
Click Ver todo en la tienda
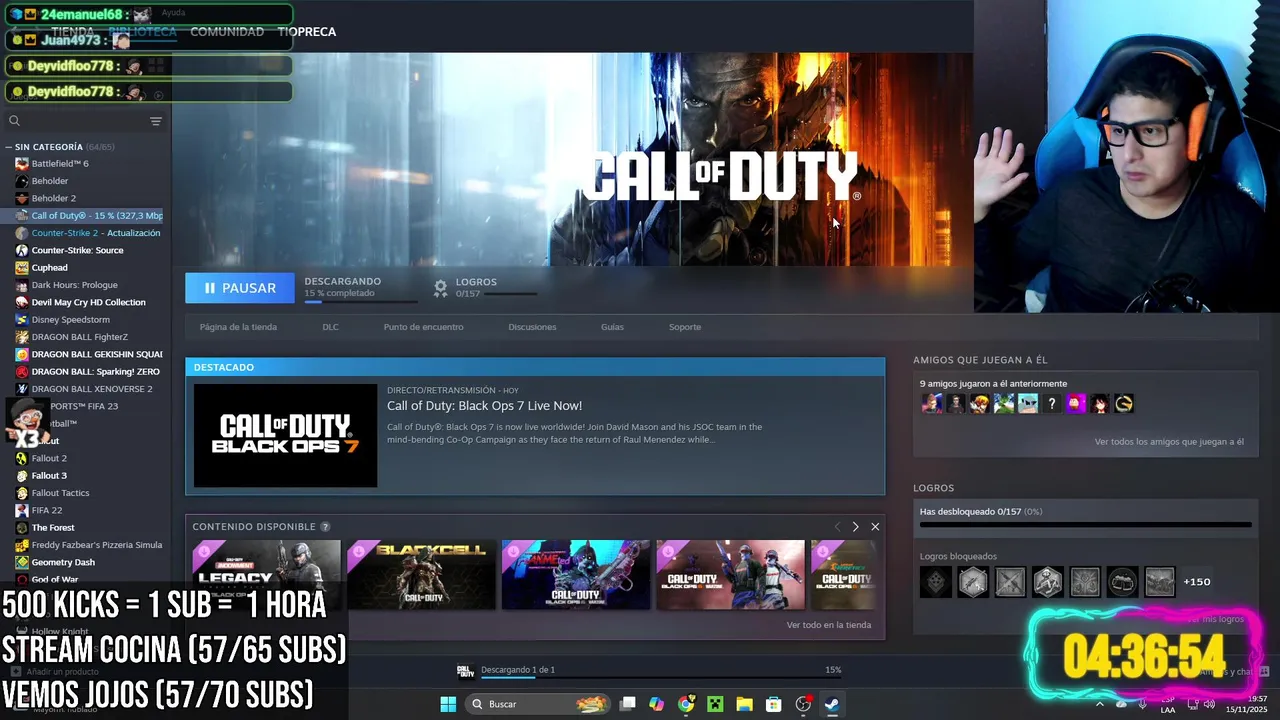tap(829, 625)
